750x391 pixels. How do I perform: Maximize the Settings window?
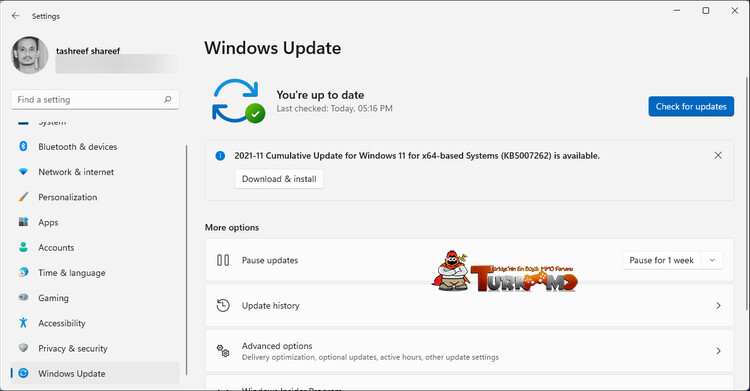pyautogui.click(x=706, y=11)
